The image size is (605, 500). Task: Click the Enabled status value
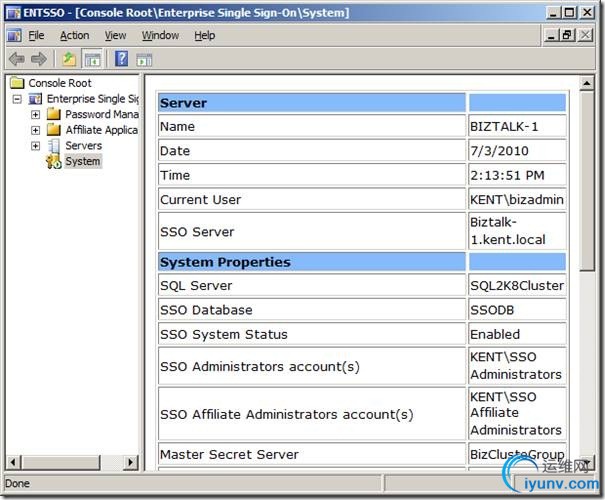pyautogui.click(x=495, y=334)
